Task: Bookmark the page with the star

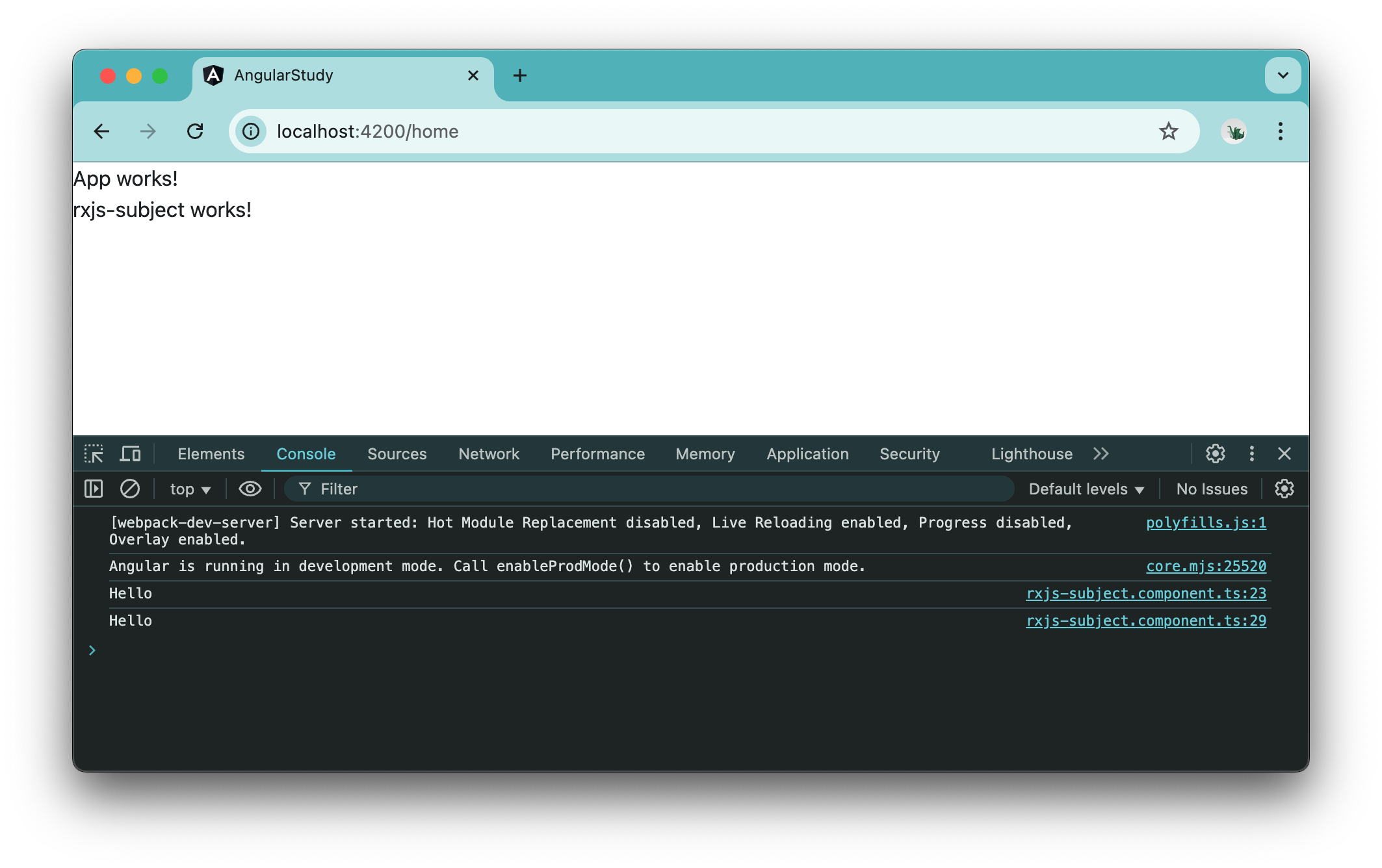Action: [x=1169, y=131]
